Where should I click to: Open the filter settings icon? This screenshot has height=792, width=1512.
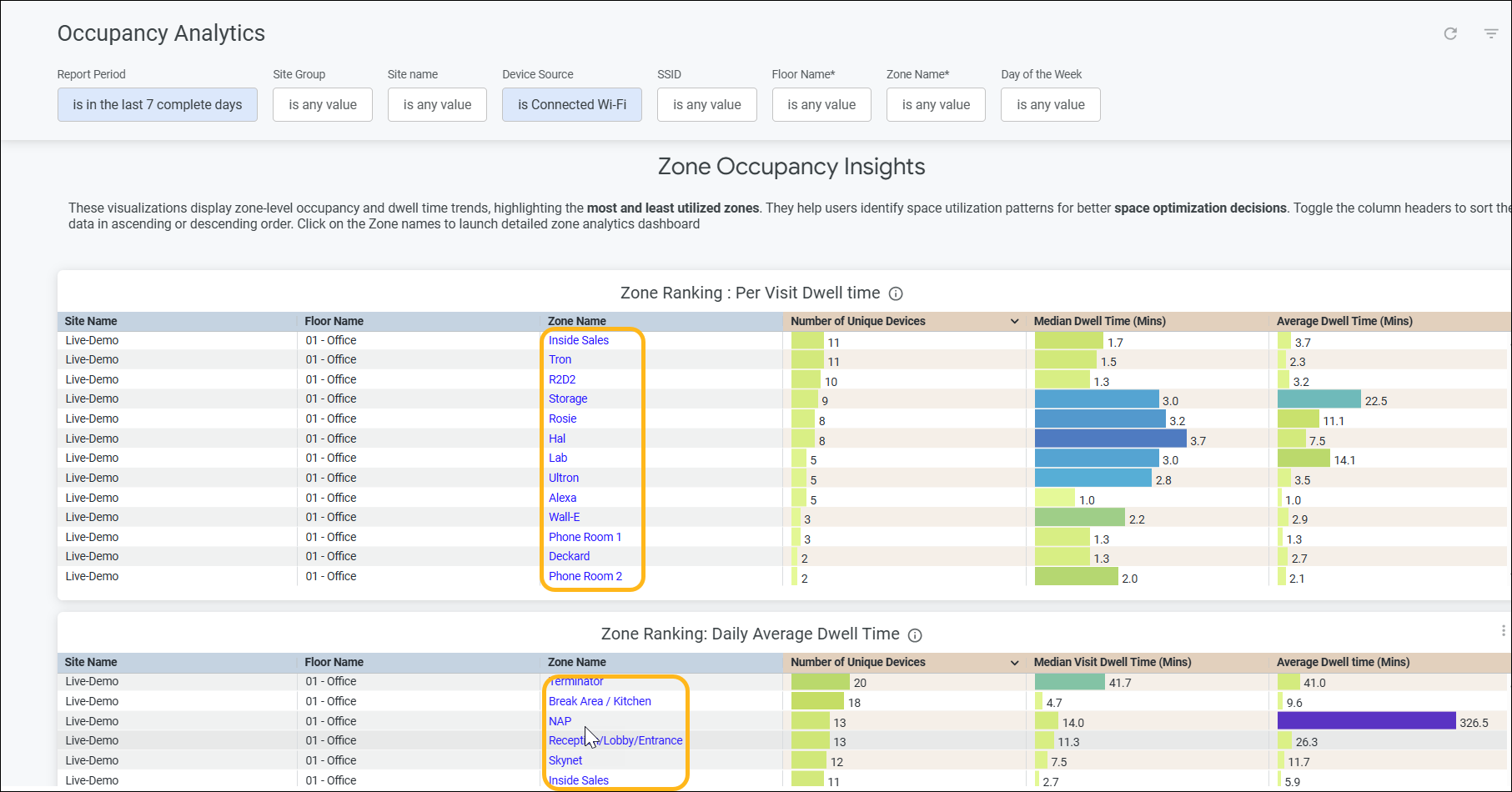(1491, 33)
